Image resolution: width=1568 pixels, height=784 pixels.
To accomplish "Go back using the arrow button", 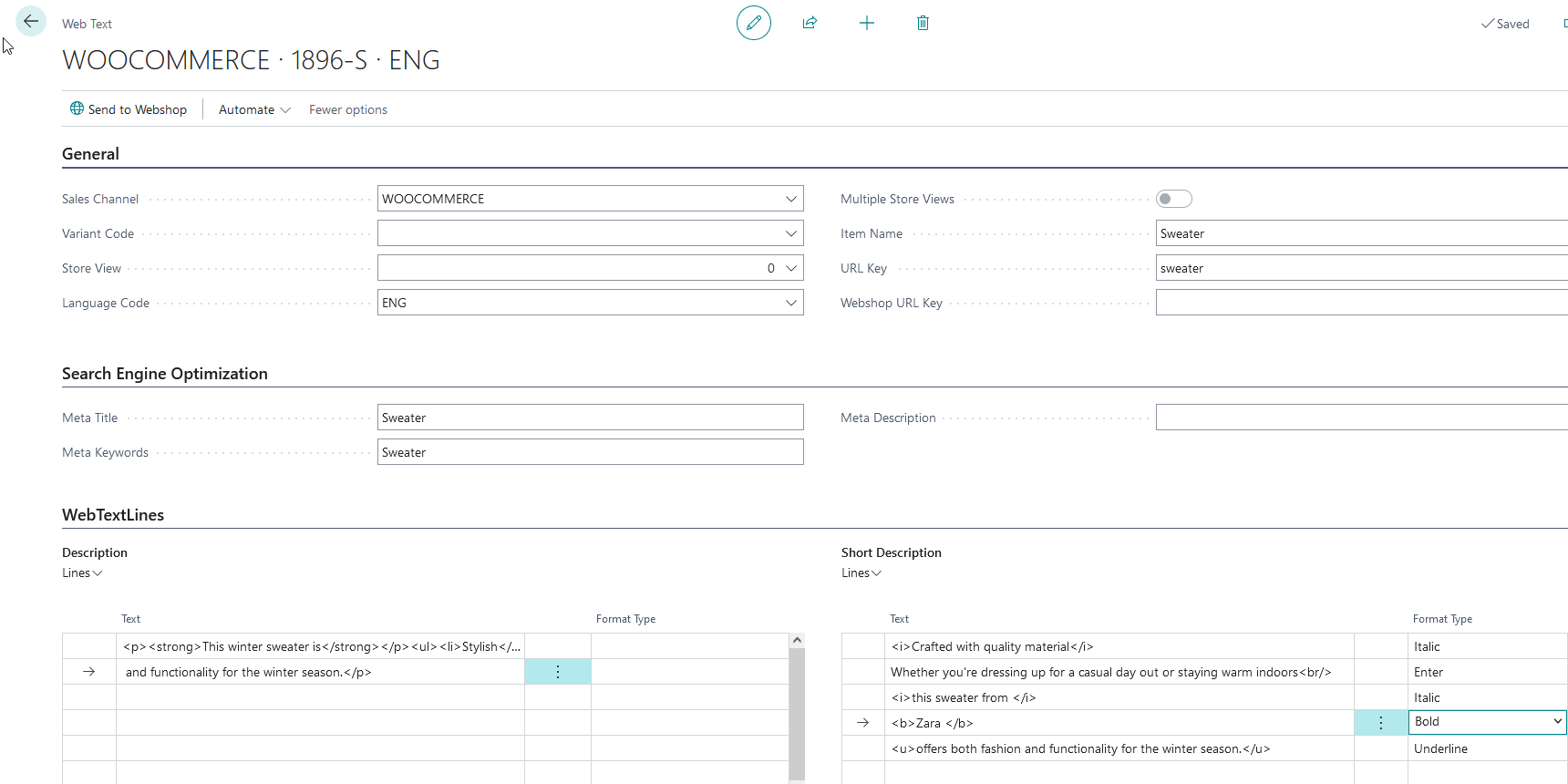I will tap(31, 21).
